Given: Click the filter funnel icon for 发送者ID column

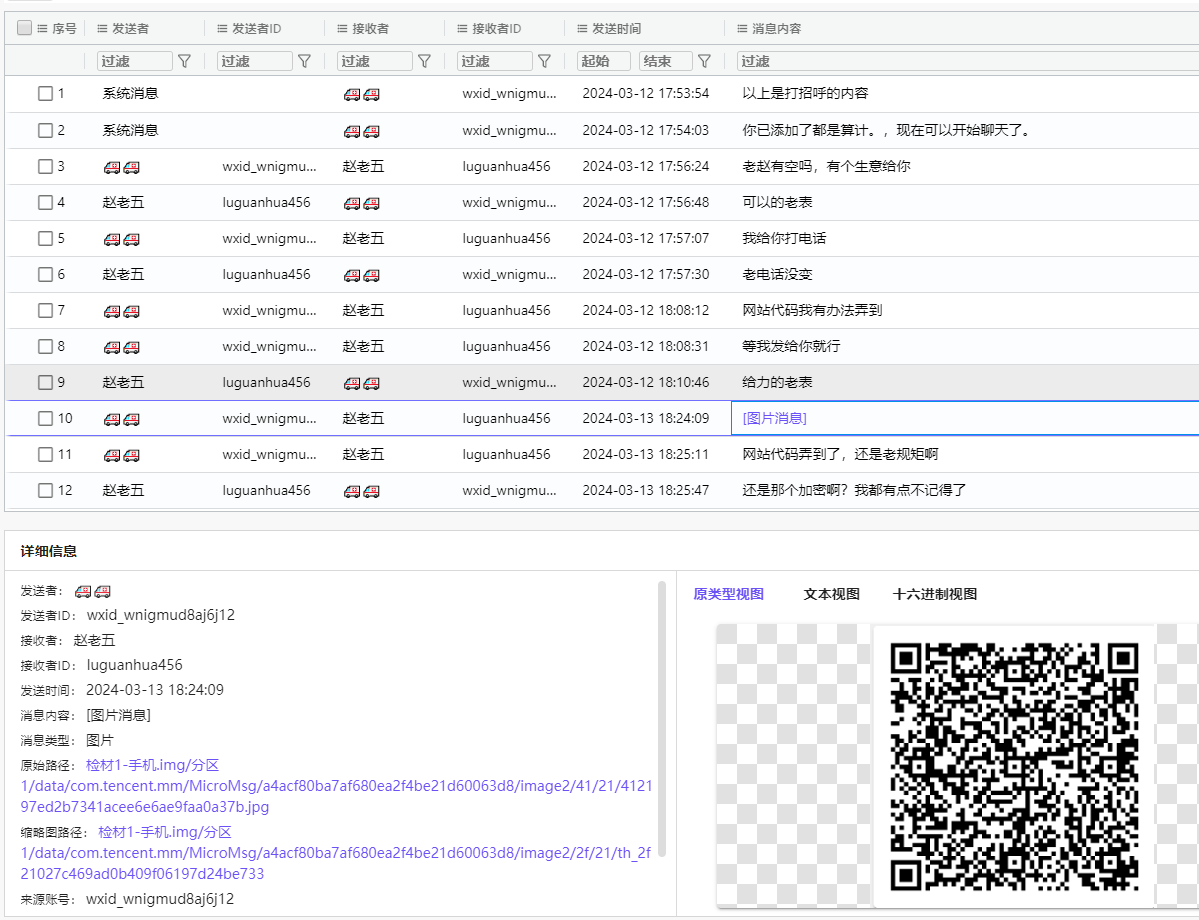Looking at the screenshot, I should 304,61.
